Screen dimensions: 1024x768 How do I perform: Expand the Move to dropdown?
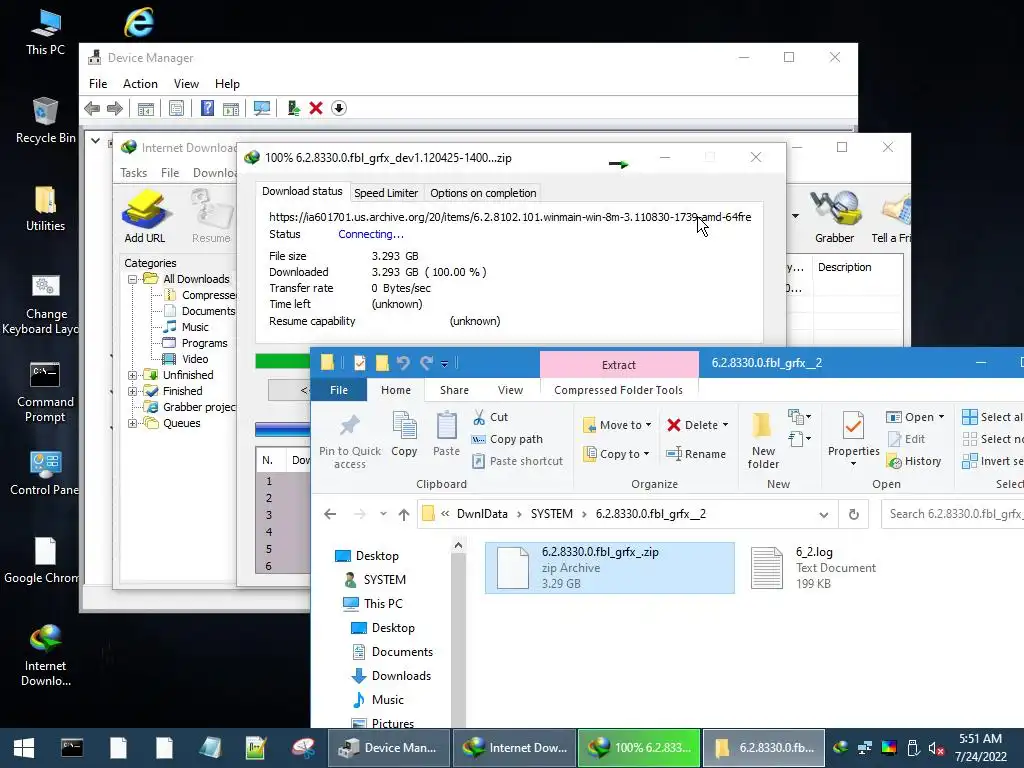(648, 425)
